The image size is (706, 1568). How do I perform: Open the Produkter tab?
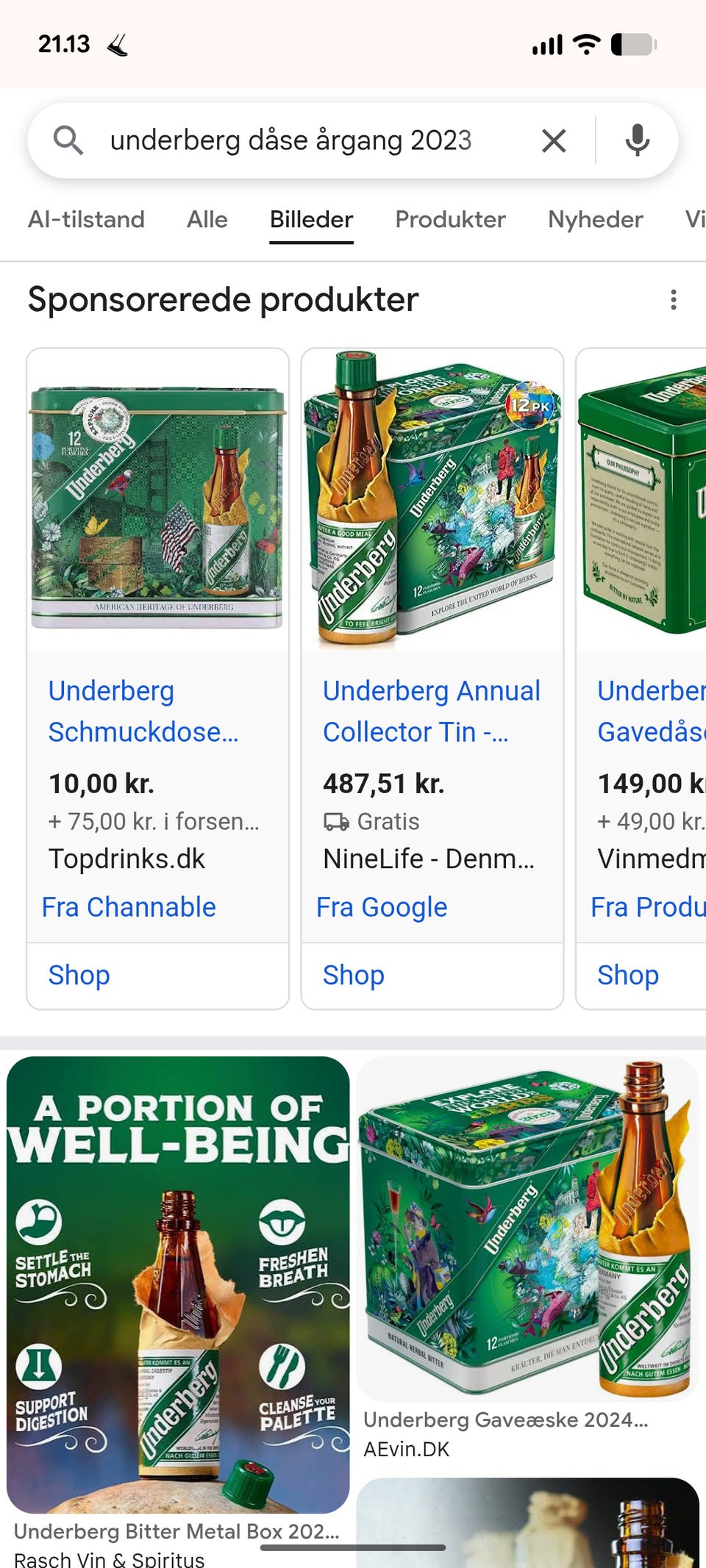[450, 219]
